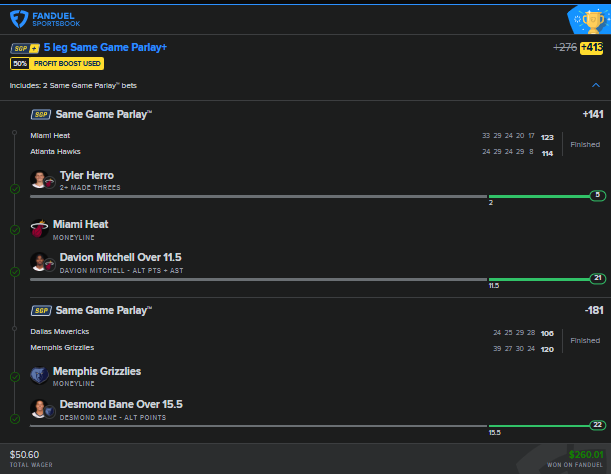Click the Miami Heat team logo
This screenshot has height=474, width=611.
click(x=39, y=228)
